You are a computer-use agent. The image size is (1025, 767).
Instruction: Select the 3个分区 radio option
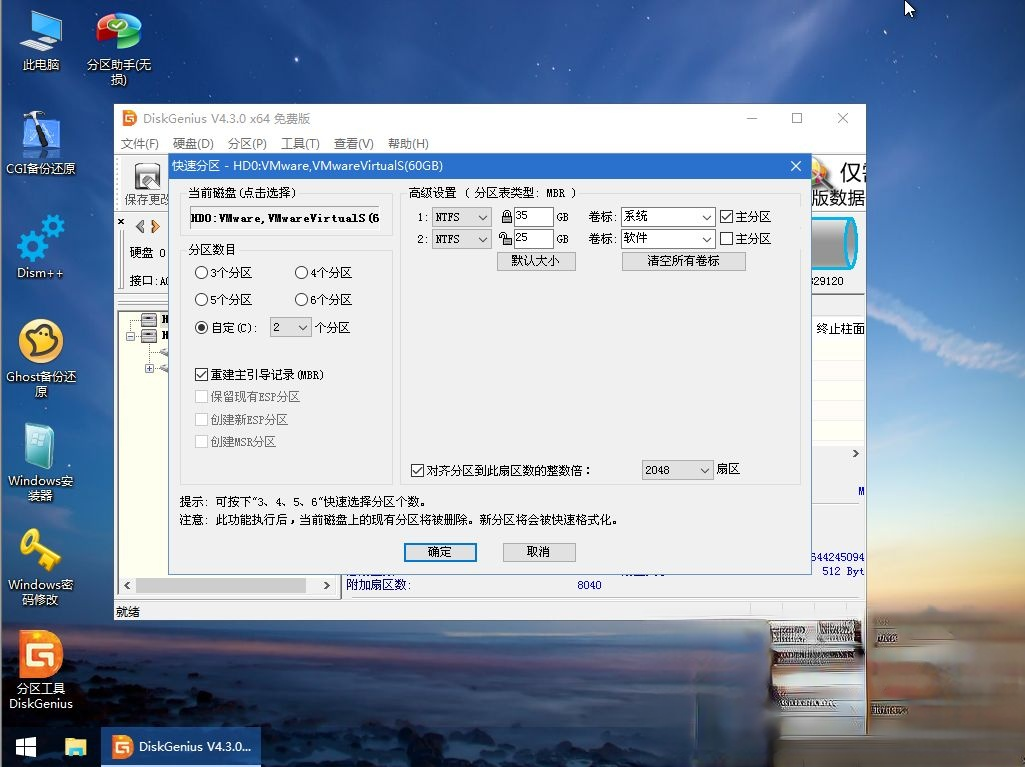[x=223, y=273]
